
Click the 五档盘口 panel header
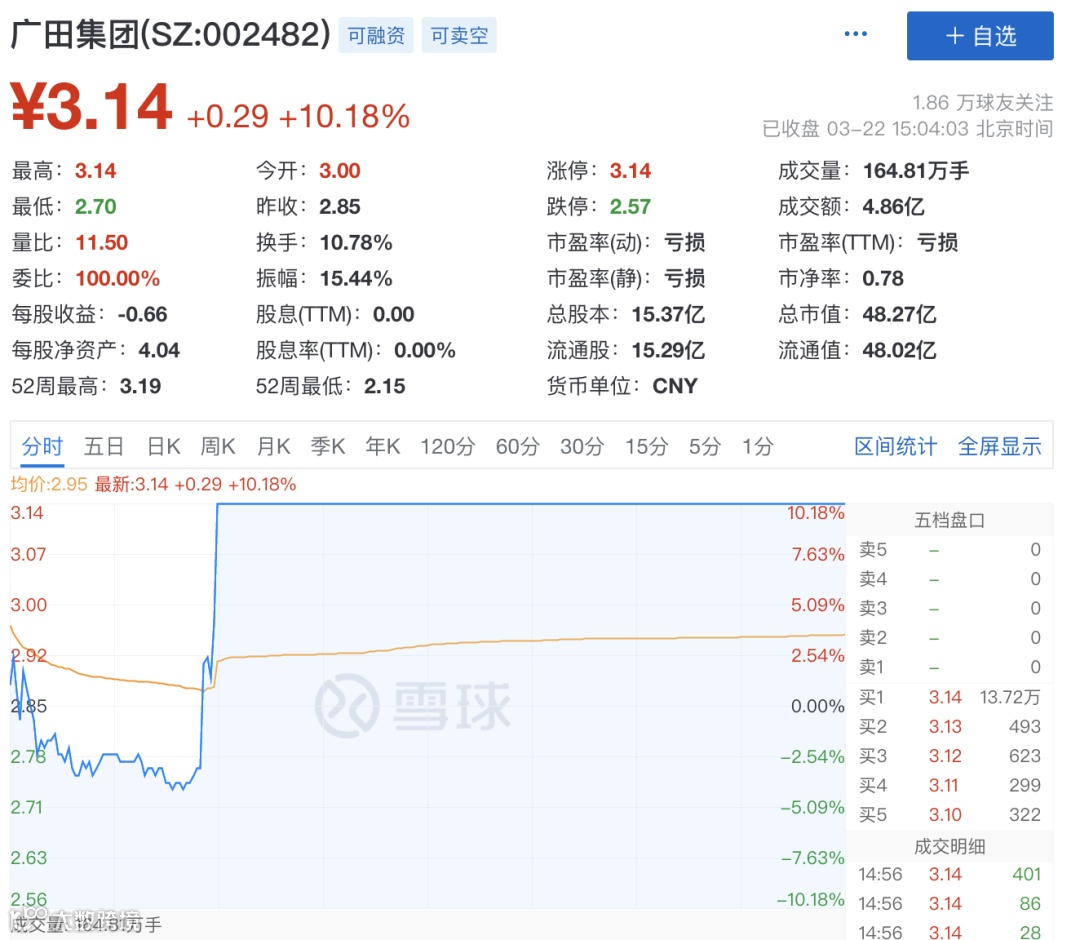pos(949,520)
